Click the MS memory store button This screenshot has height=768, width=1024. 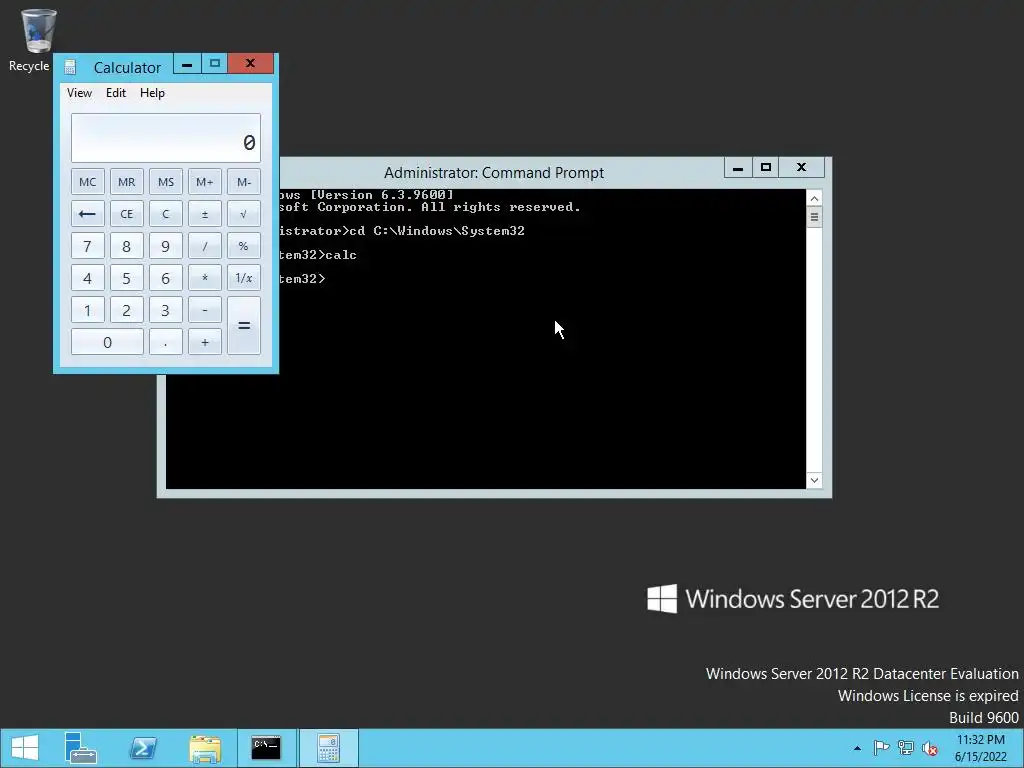pos(166,182)
